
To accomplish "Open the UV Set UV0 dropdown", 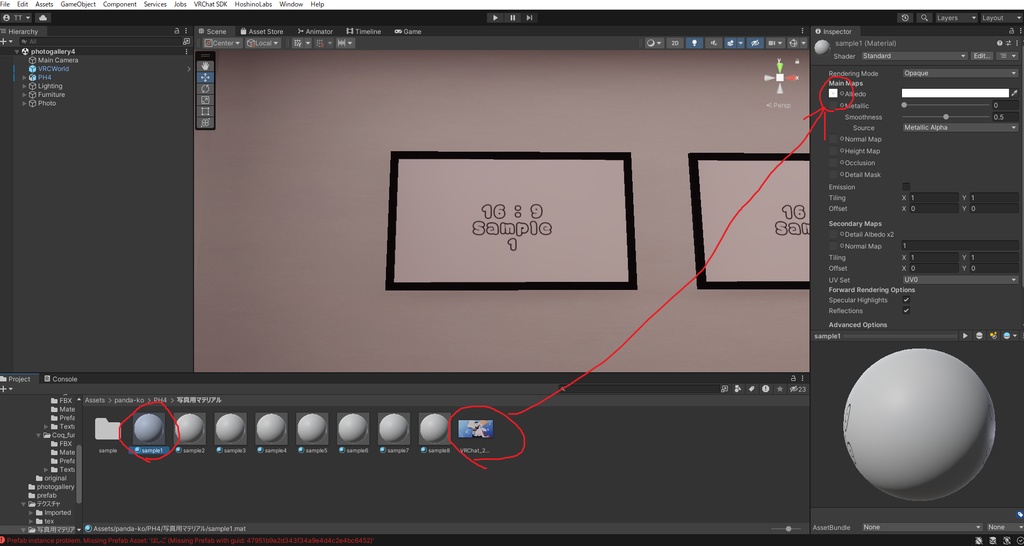I will click(960, 280).
